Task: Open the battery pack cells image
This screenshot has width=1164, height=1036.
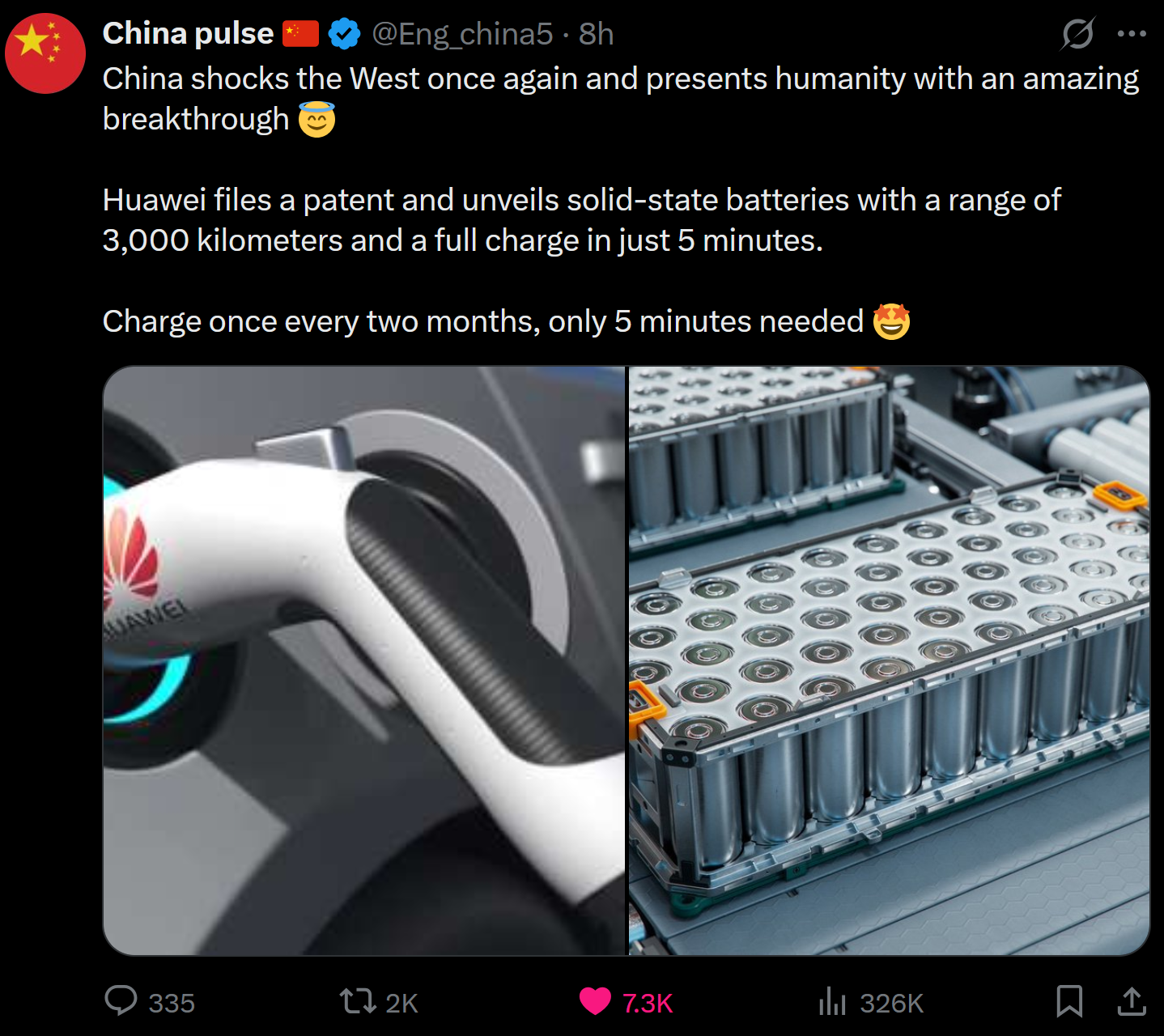Action: pos(889,660)
